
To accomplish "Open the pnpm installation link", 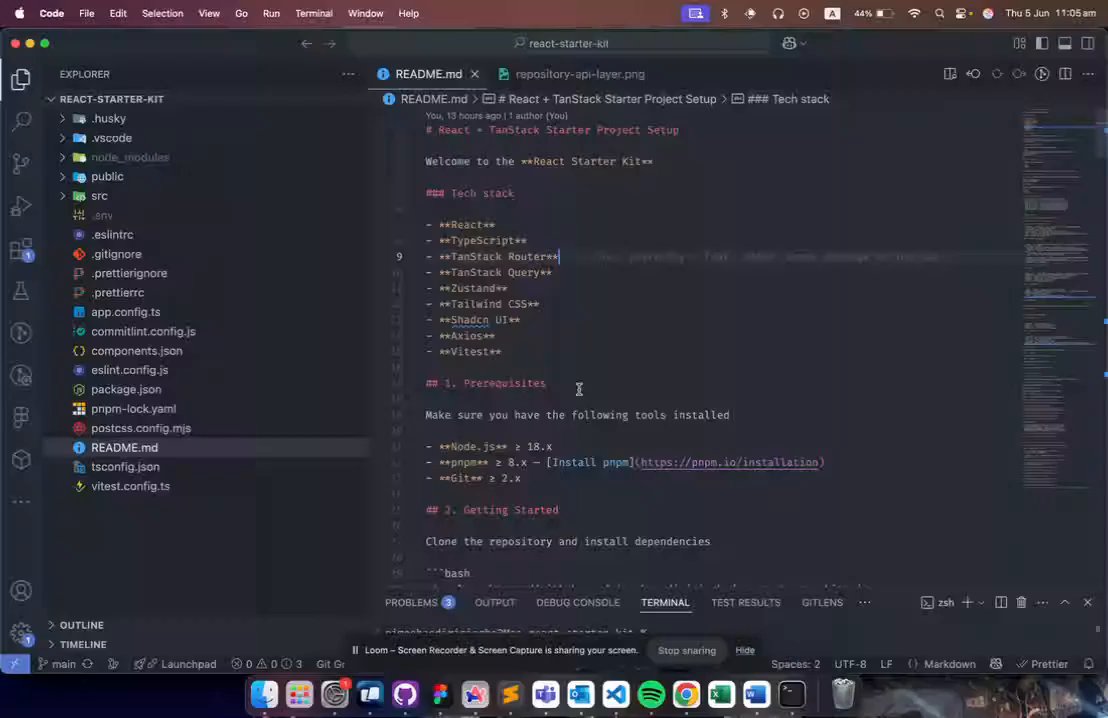I will pyautogui.click(x=729, y=462).
